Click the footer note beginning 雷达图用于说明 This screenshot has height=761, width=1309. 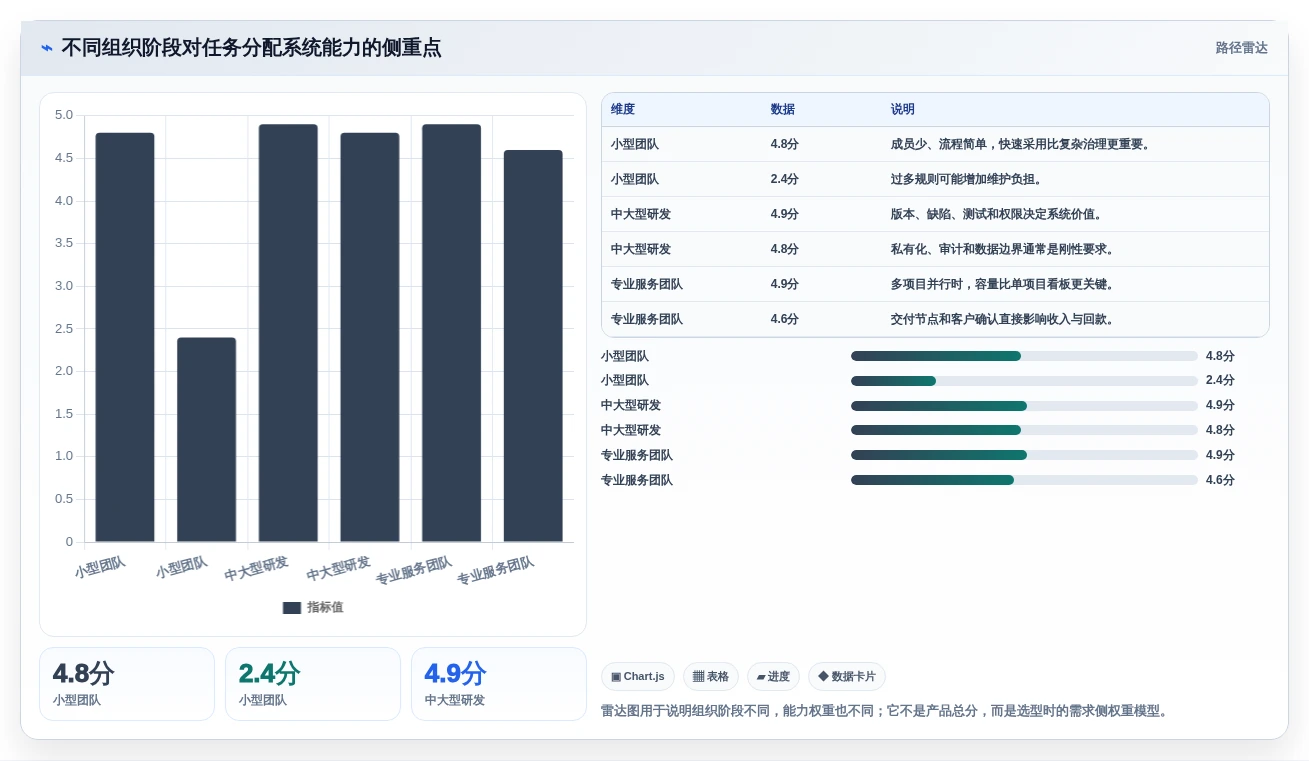tap(884, 712)
